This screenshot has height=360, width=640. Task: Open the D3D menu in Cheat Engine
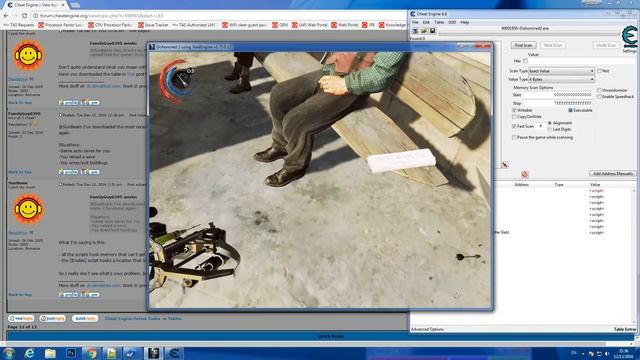click(452, 22)
